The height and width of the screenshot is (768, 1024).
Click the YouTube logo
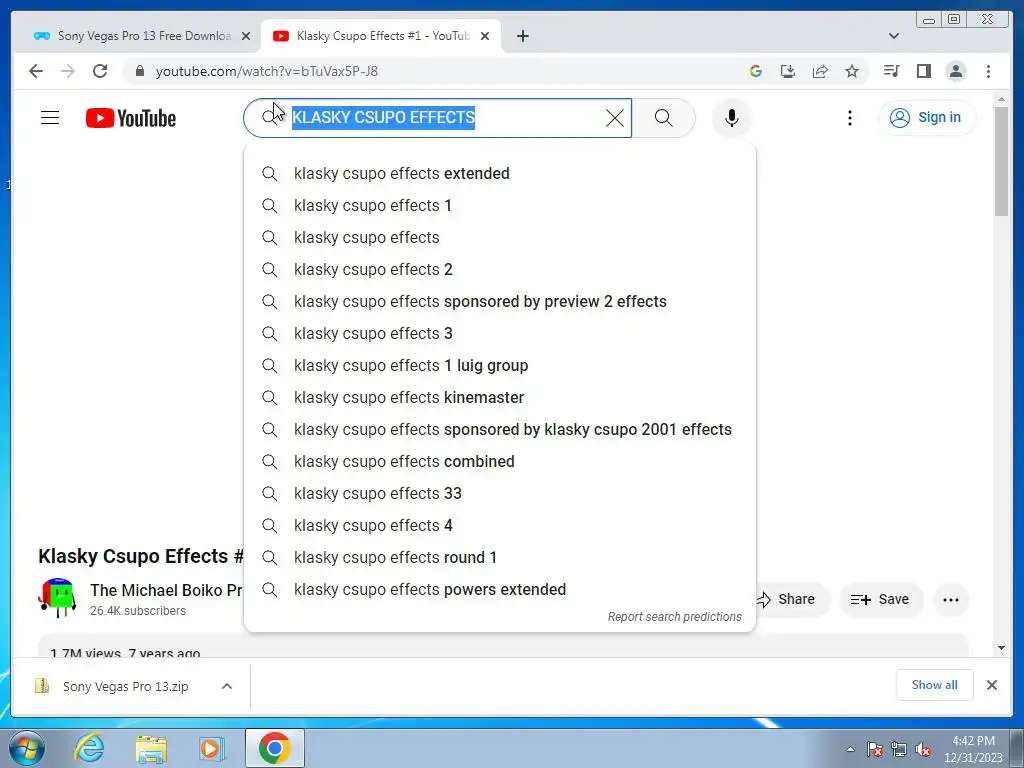pyautogui.click(x=131, y=118)
